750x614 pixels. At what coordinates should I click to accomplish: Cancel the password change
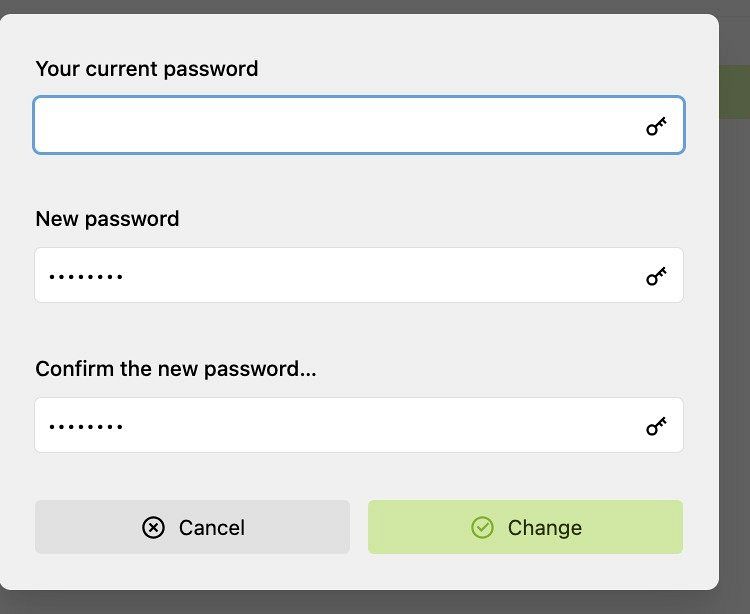coord(192,527)
